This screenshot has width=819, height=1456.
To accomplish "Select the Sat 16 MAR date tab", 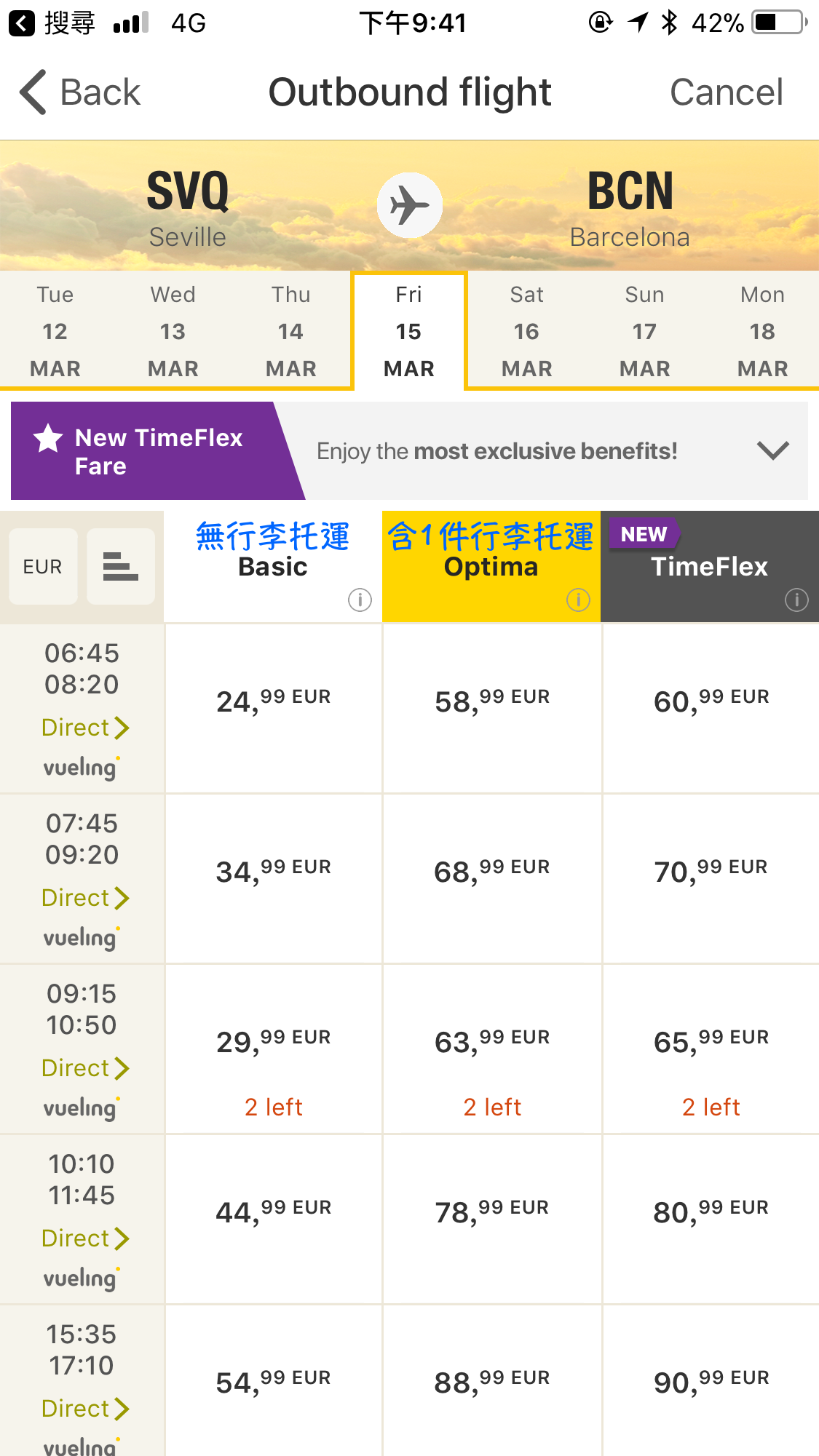I will (x=526, y=331).
